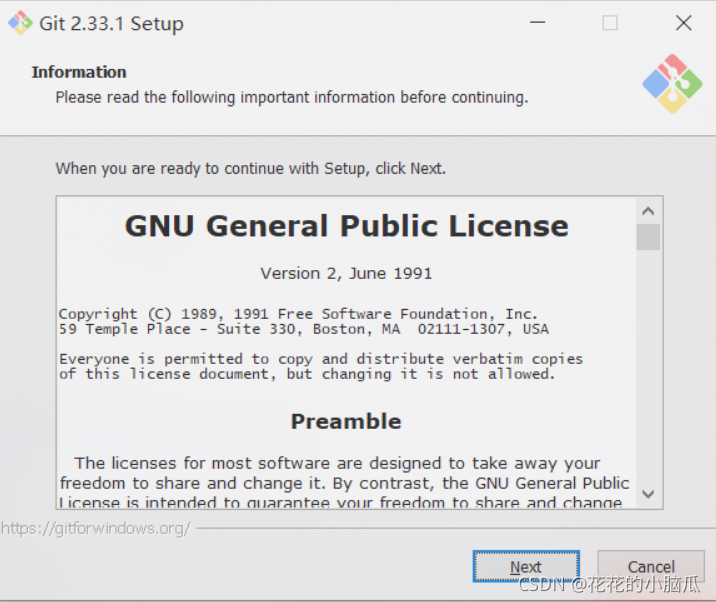
Task: Click the scroll down arrow of license text
Action: (x=648, y=494)
